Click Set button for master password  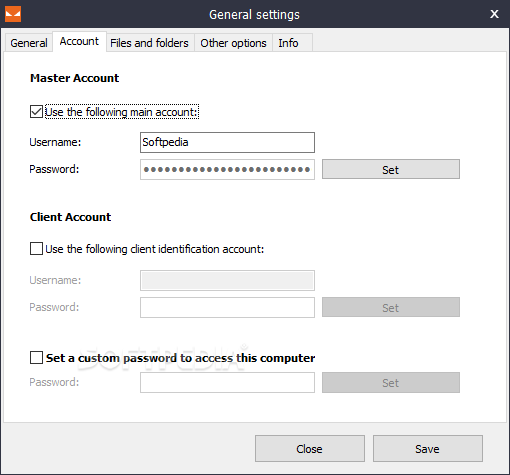point(391,169)
